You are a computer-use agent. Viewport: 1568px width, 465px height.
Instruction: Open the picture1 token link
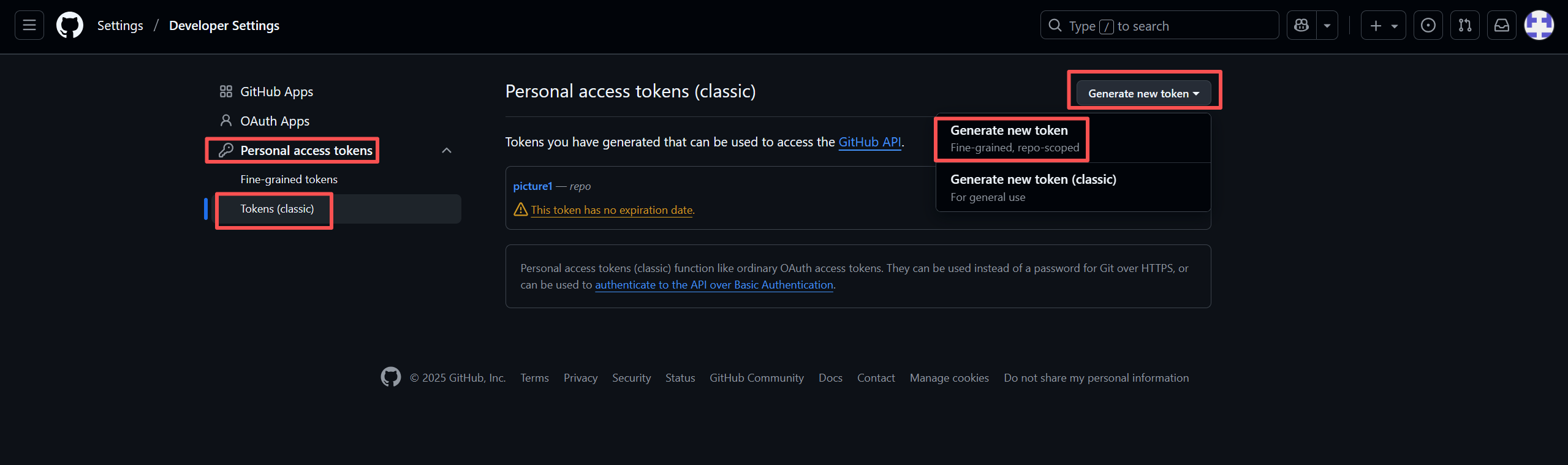point(532,186)
